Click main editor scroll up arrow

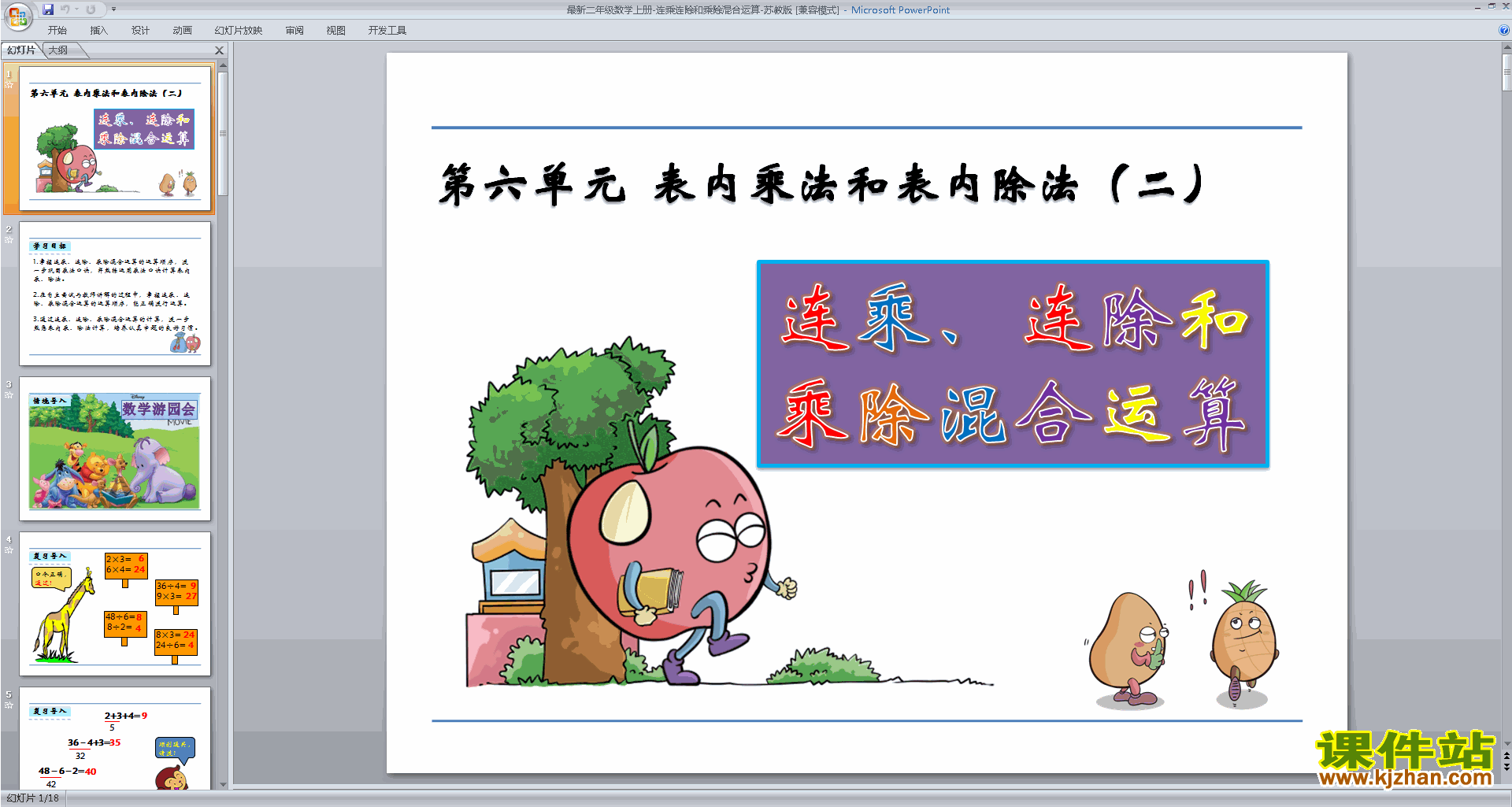tap(1506, 48)
